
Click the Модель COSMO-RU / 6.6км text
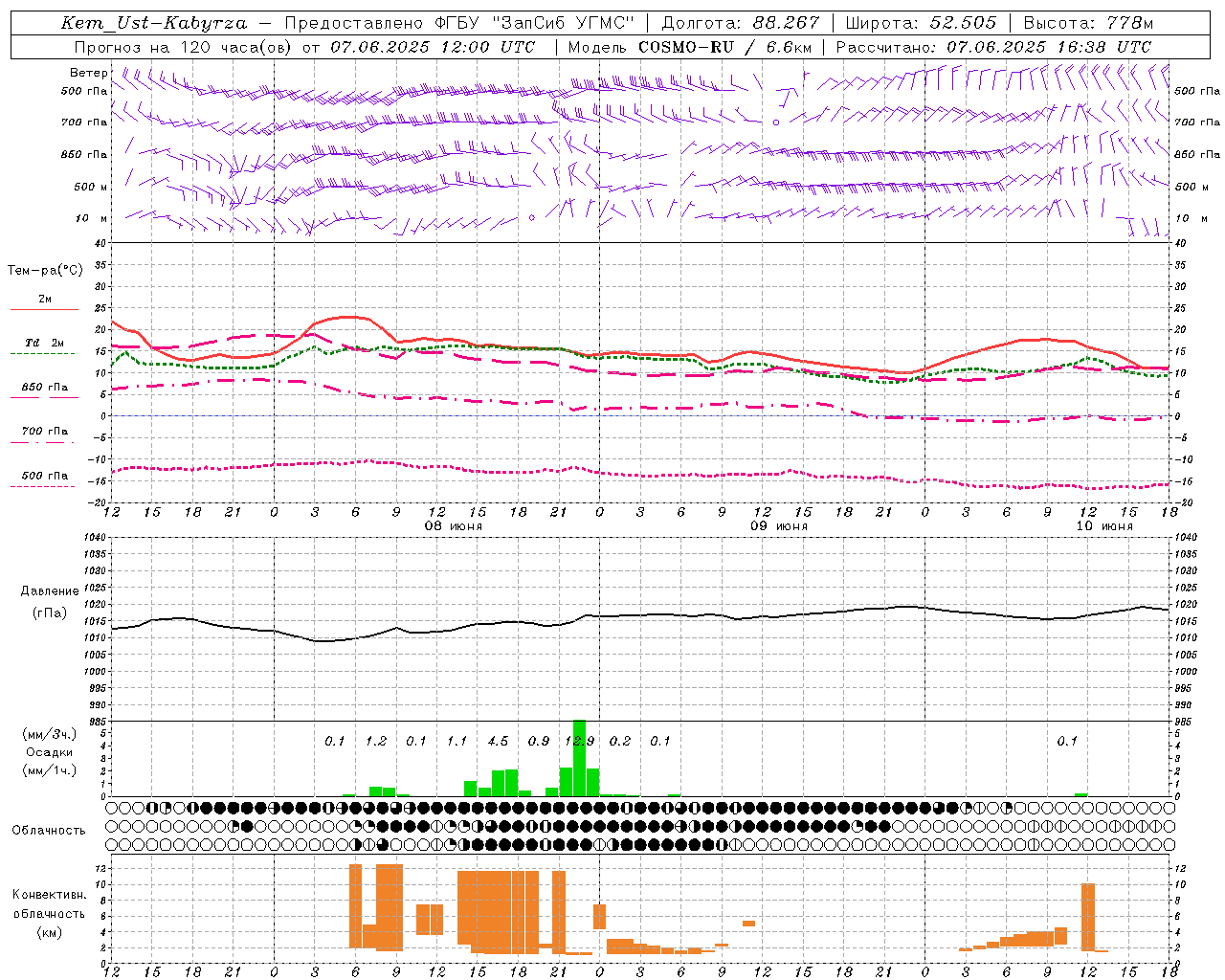[689, 47]
